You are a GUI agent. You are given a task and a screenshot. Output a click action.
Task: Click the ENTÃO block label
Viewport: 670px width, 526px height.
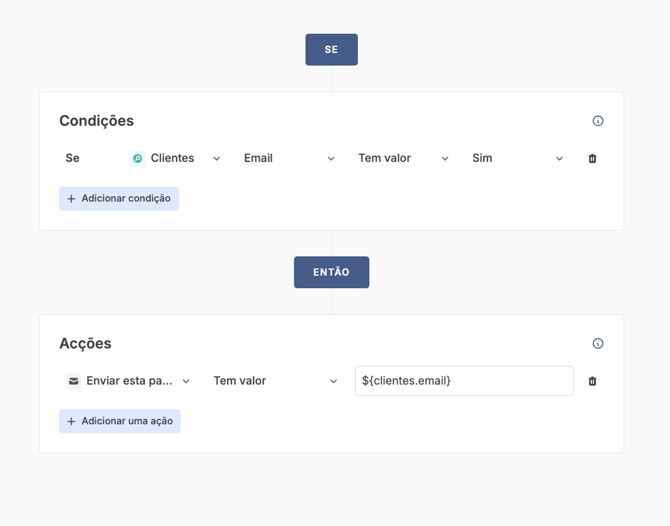331,272
